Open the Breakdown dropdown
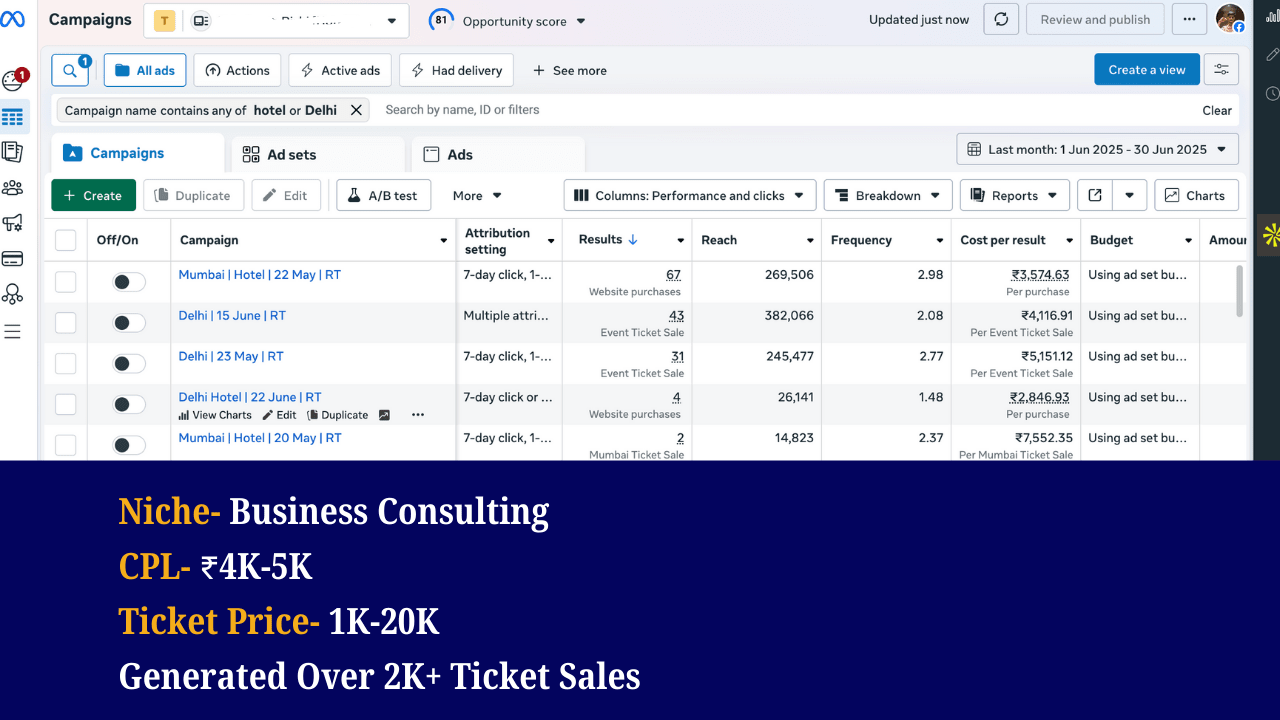The width and height of the screenshot is (1280, 720). pyautogui.click(x=887, y=195)
